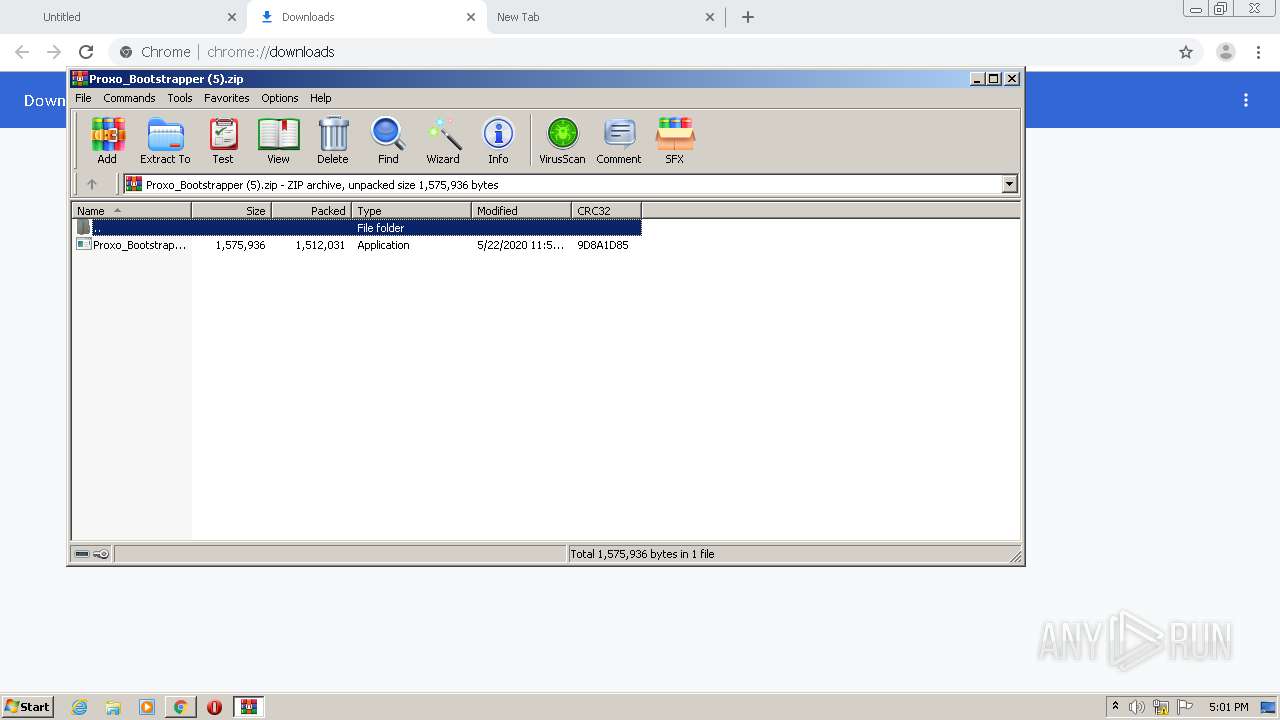The height and width of the screenshot is (720, 1280).
Task: Open the Options menu
Action: [280, 98]
